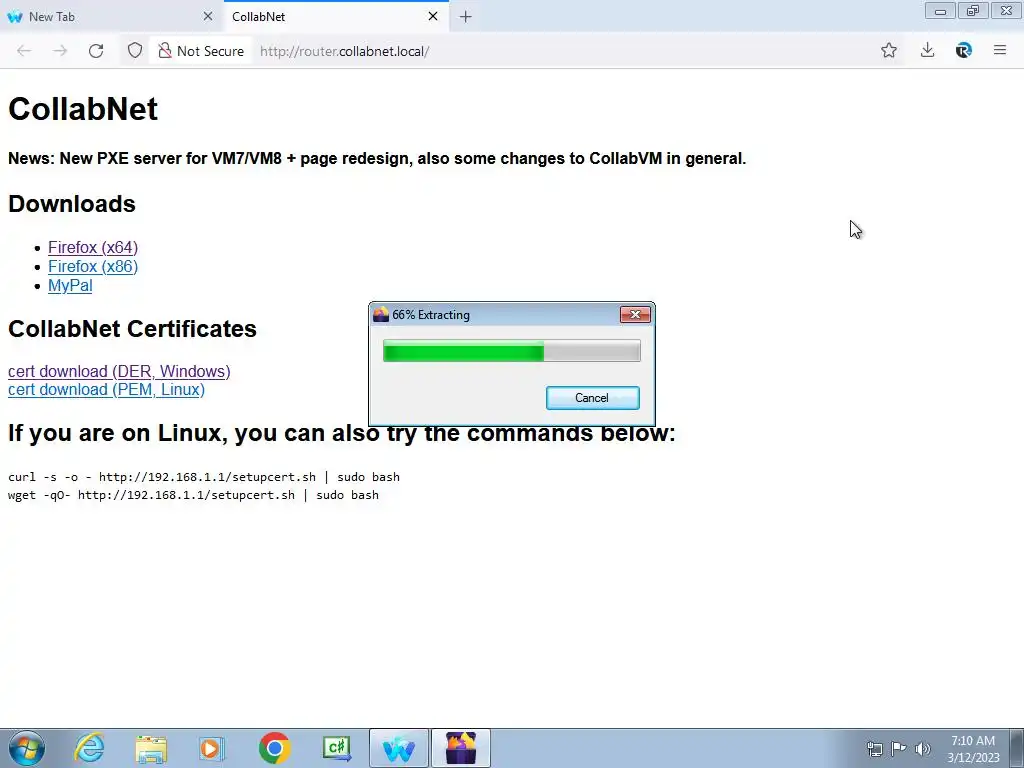
Task: Click the Not Secure lock indicator
Action: 201,51
